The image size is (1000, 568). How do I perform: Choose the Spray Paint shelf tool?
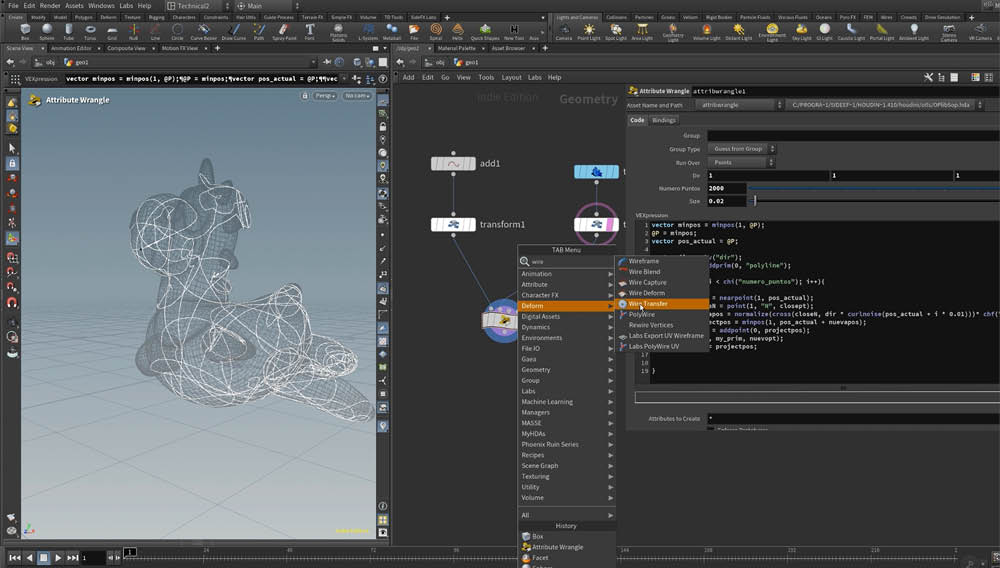(x=284, y=31)
